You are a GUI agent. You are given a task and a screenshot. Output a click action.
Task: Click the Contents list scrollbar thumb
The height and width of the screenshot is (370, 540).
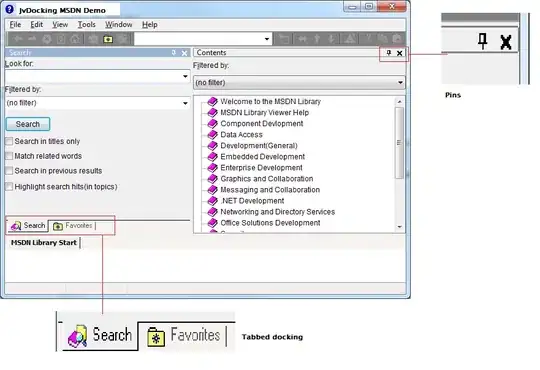pos(399,143)
